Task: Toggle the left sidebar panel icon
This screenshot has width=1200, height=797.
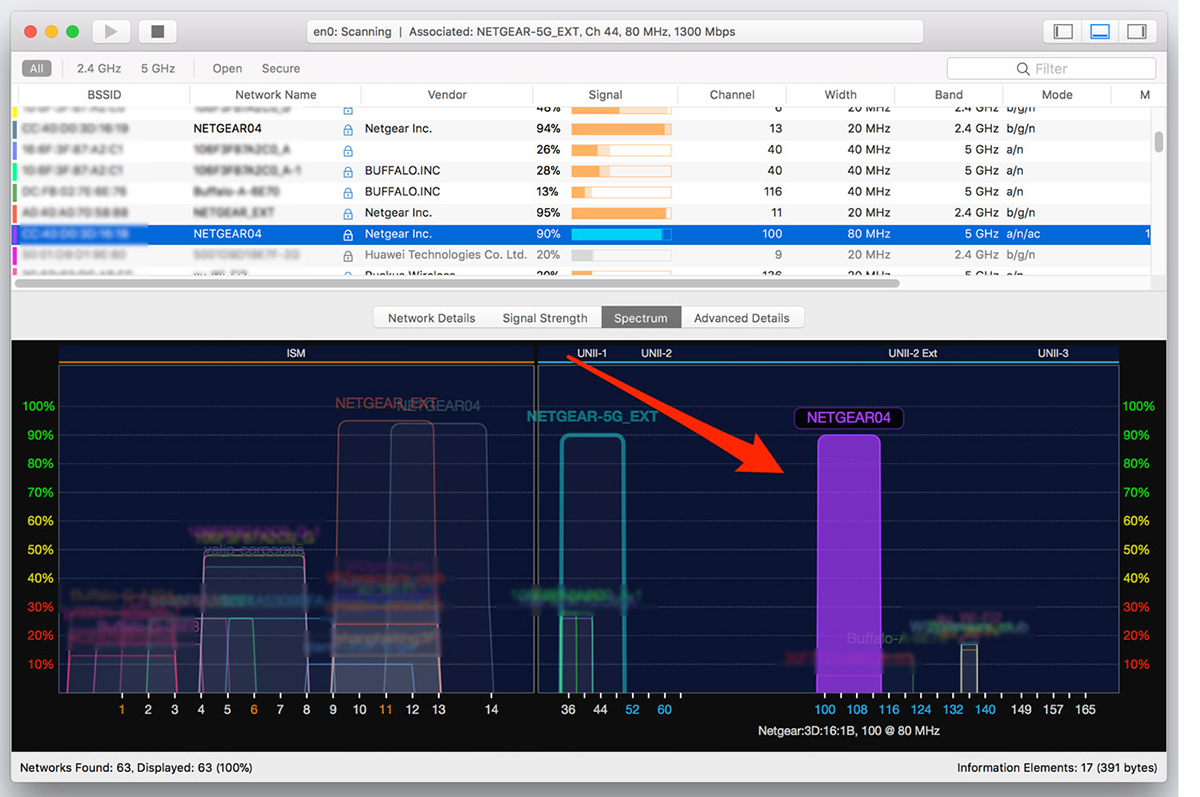Action: click(1063, 32)
